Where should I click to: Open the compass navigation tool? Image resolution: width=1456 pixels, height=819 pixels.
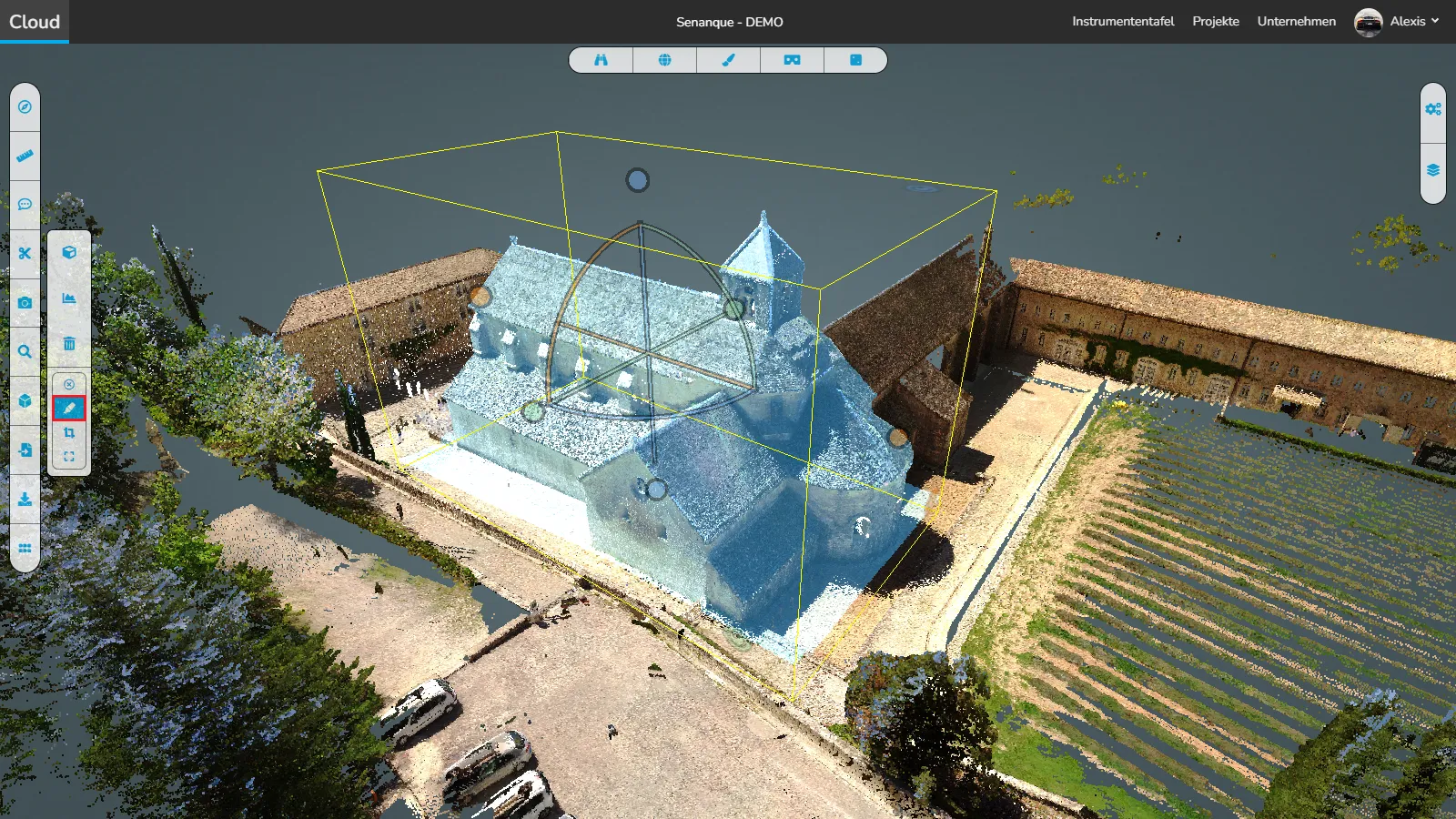pyautogui.click(x=25, y=107)
